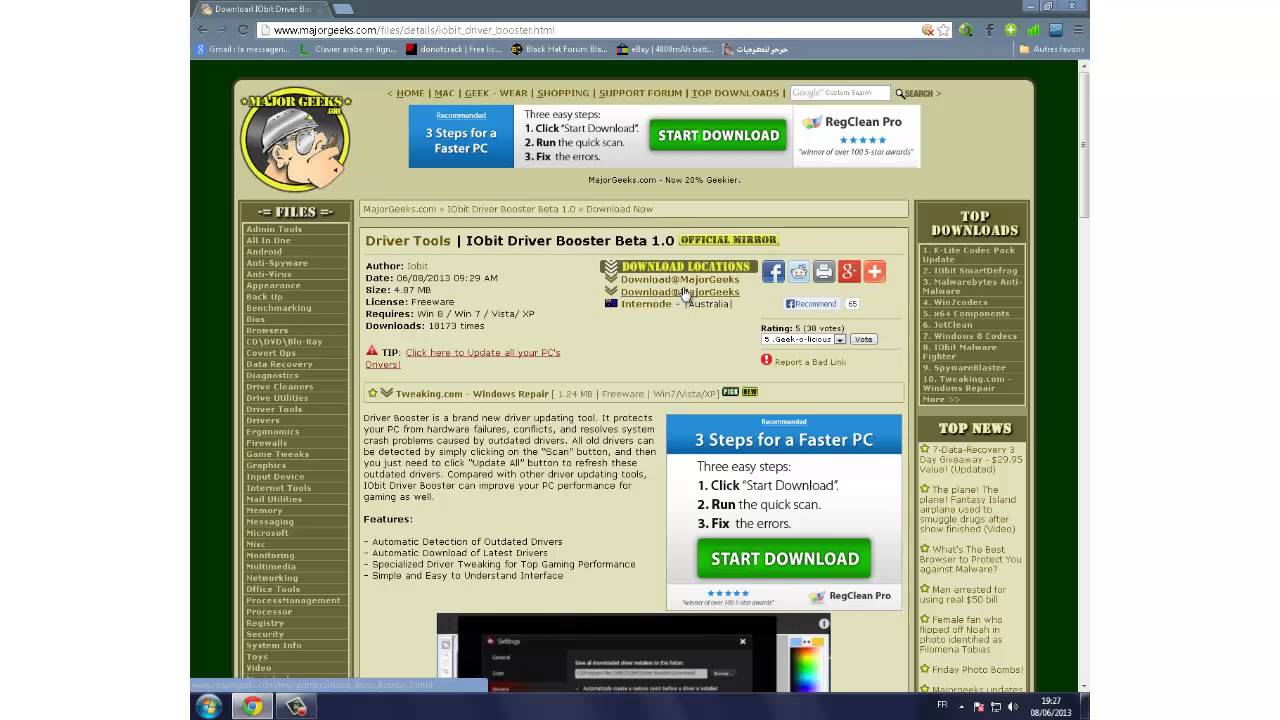The height and width of the screenshot is (720, 1280).
Task: Open TOP DOWNLOADS navigation link
Action: point(735,93)
